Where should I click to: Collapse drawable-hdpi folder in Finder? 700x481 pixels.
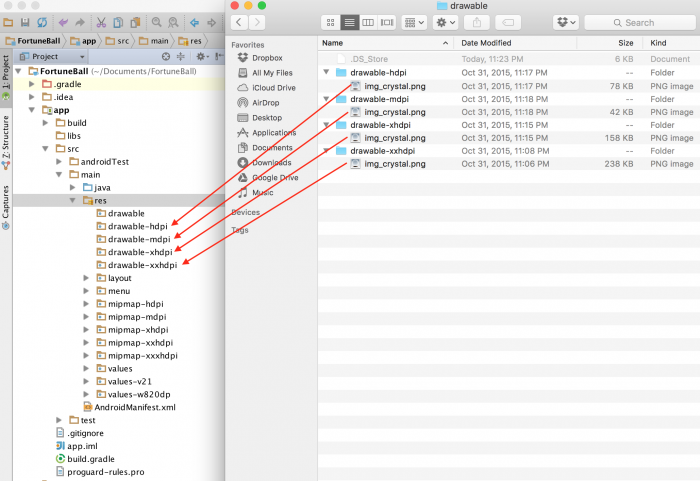point(327,73)
